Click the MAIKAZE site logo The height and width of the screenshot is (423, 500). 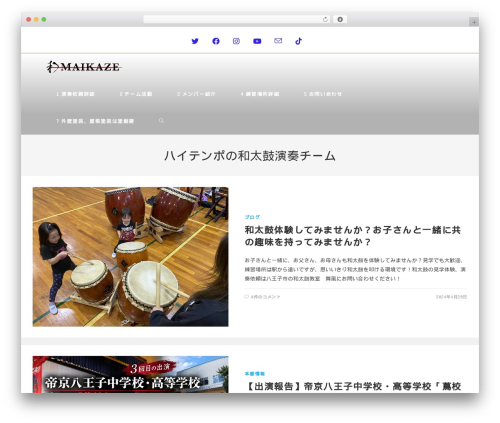[x=84, y=67]
